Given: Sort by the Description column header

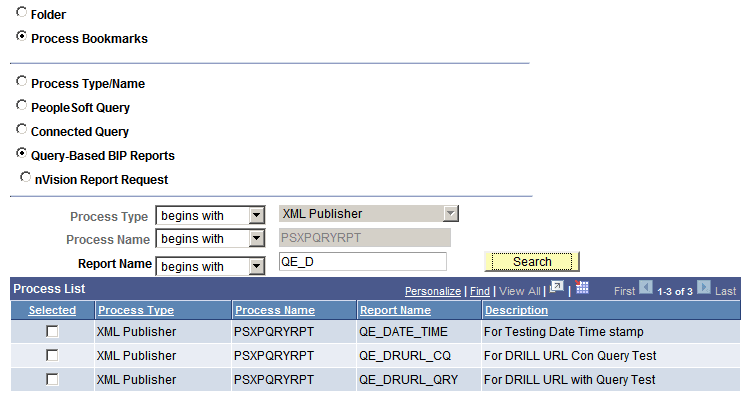Looking at the screenshot, I should pos(516,310).
